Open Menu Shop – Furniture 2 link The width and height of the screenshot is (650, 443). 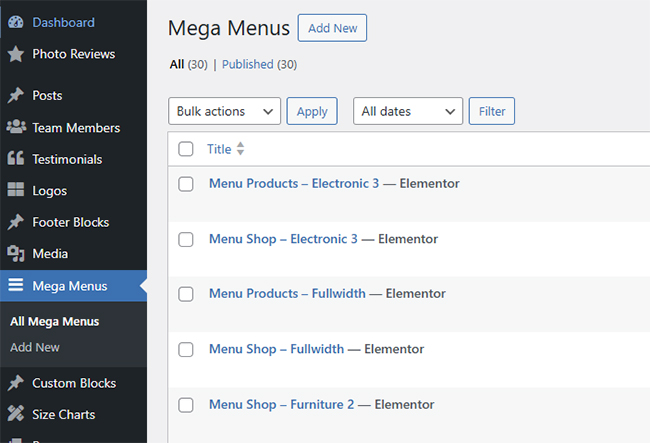click(281, 404)
